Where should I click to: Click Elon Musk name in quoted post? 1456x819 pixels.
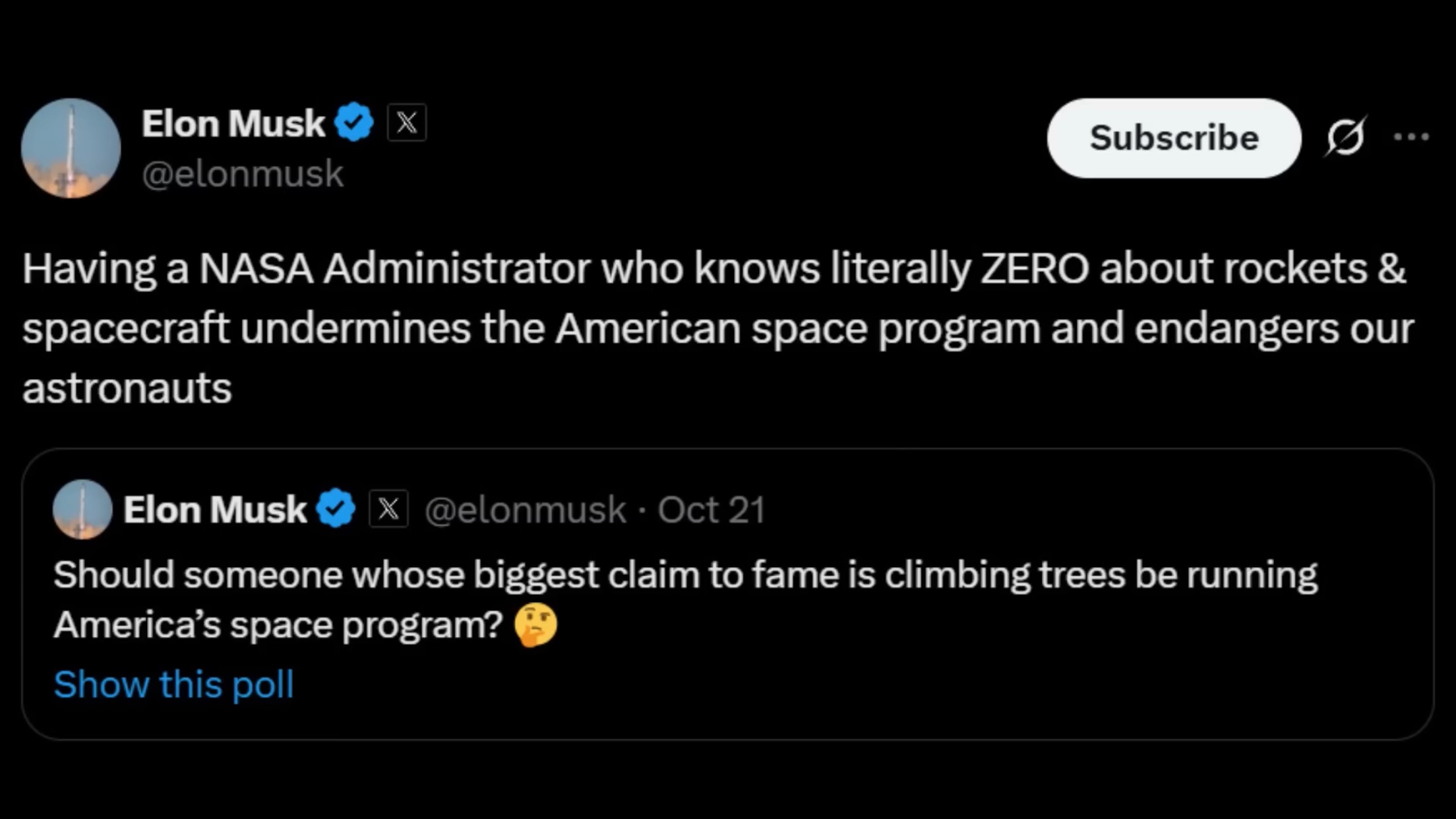[x=215, y=510]
